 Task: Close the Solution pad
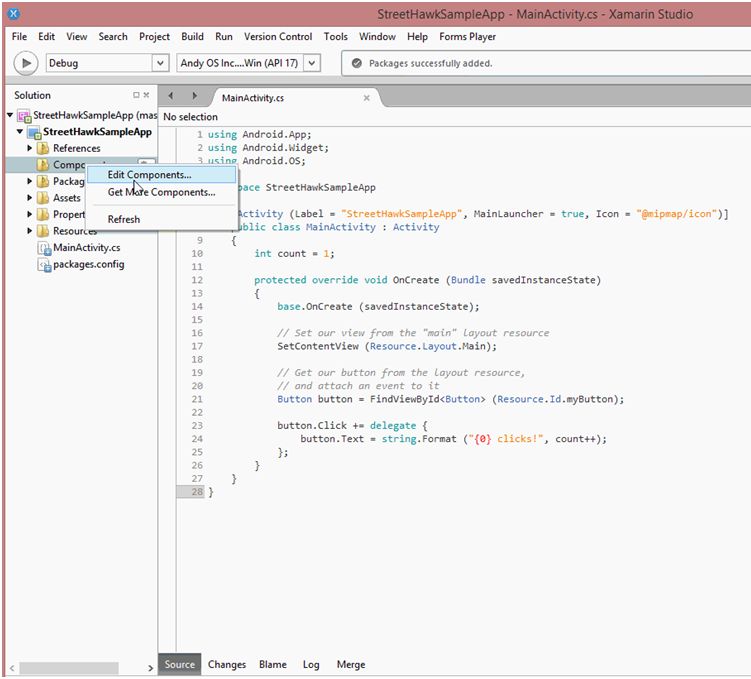click(x=146, y=95)
